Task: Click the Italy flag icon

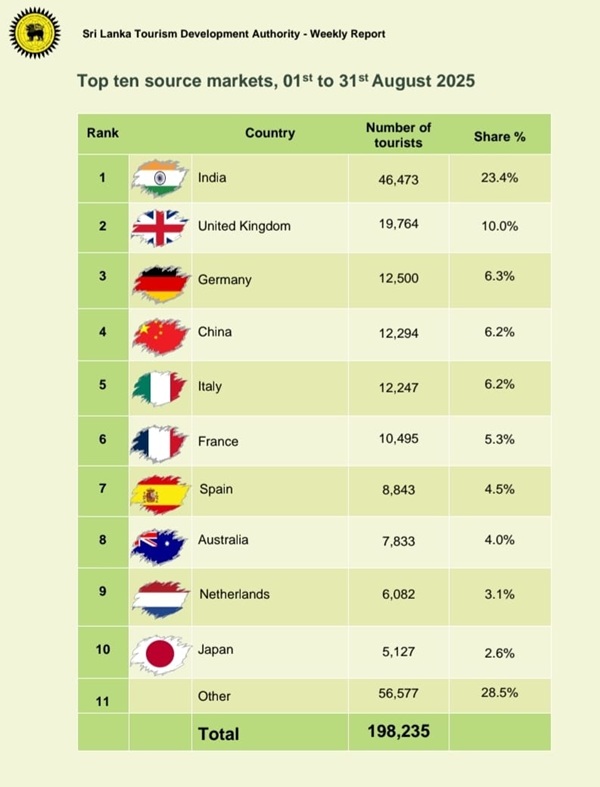Action: (x=160, y=387)
